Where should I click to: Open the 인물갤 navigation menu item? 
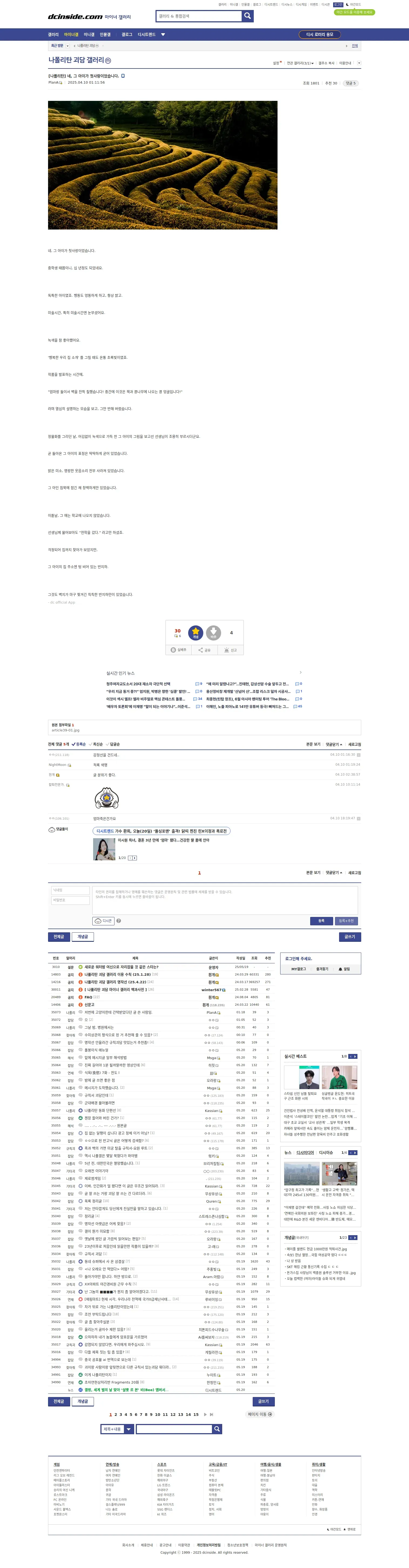pos(106,35)
